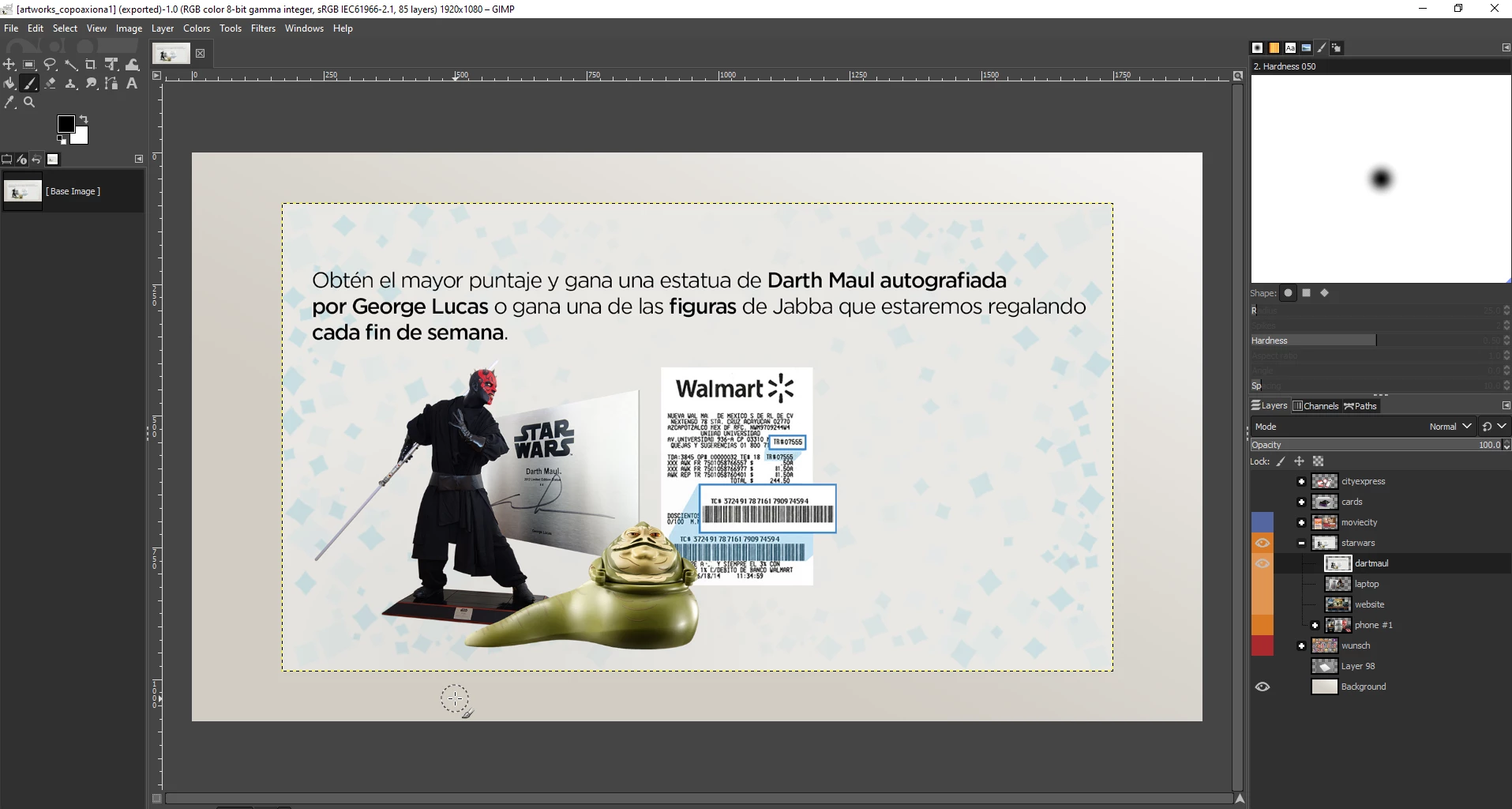1512x809 pixels.
Task: Zoom image when window size changes button
Action: [1238, 76]
